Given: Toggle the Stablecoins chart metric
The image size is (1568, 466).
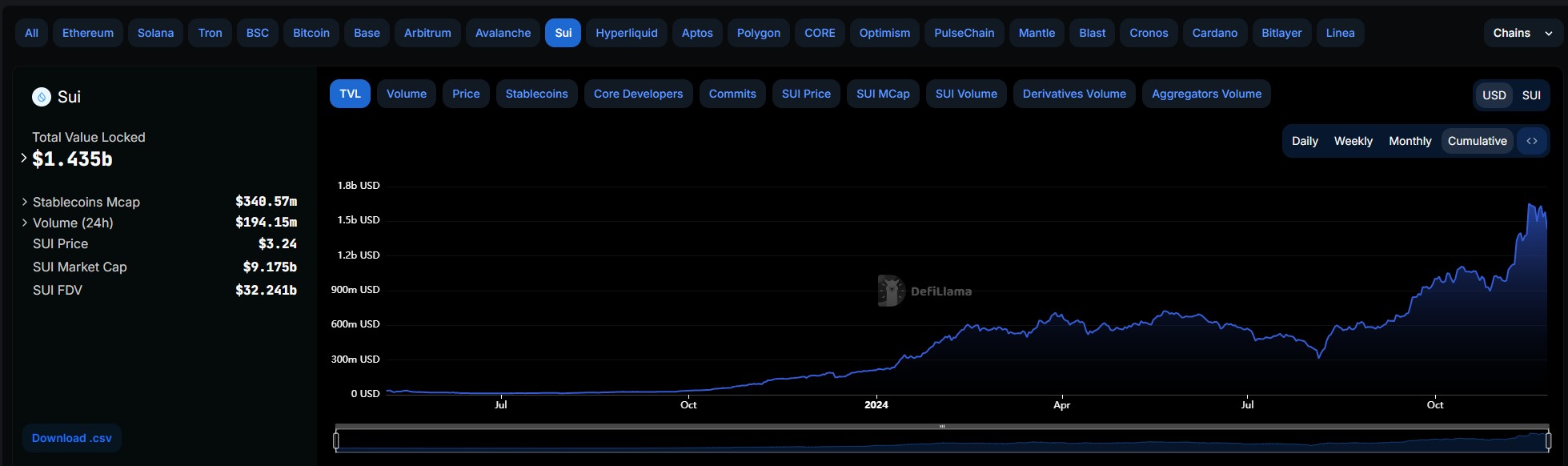Looking at the screenshot, I should (x=536, y=94).
